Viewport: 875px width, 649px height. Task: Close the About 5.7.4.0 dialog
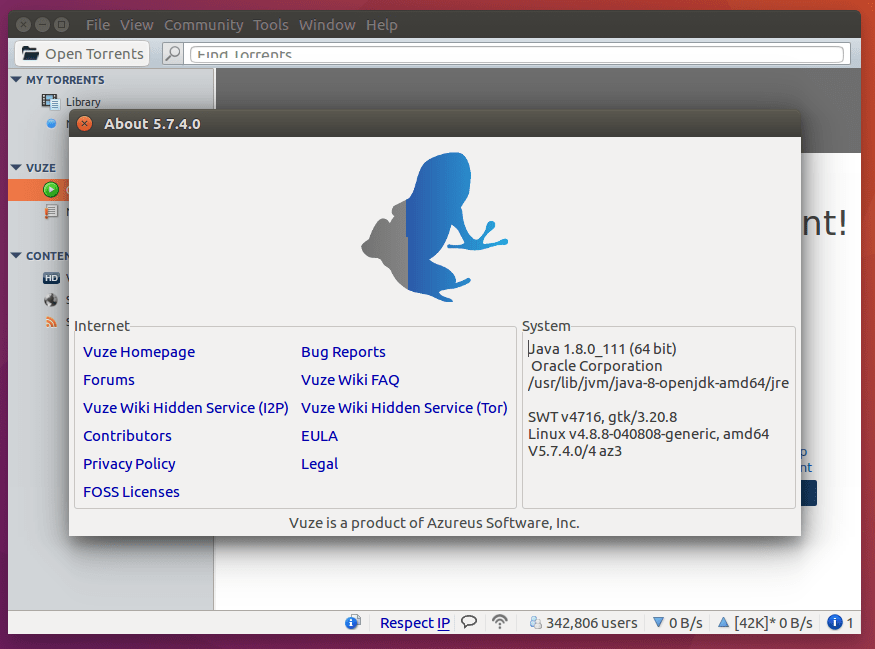tap(84, 123)
